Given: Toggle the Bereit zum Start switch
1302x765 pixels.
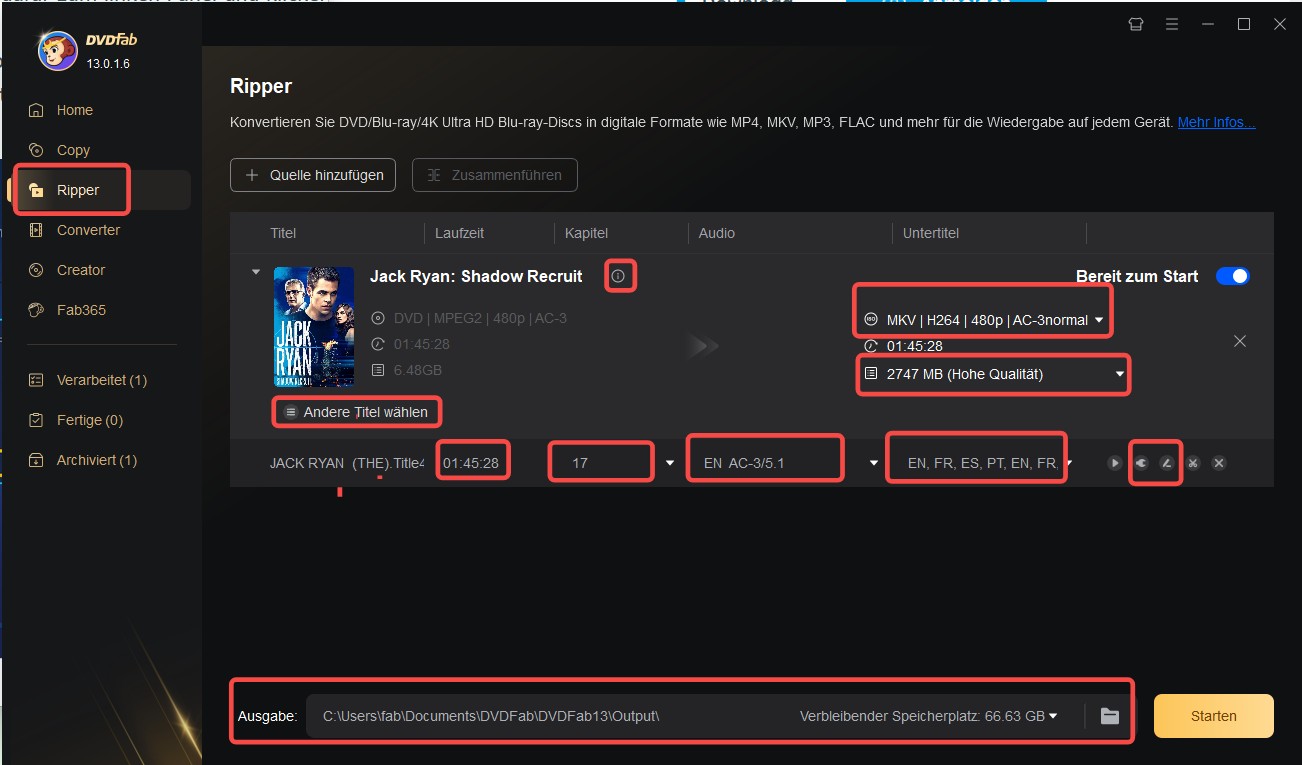Looking at the screenshot, I should coord(1233,276).
